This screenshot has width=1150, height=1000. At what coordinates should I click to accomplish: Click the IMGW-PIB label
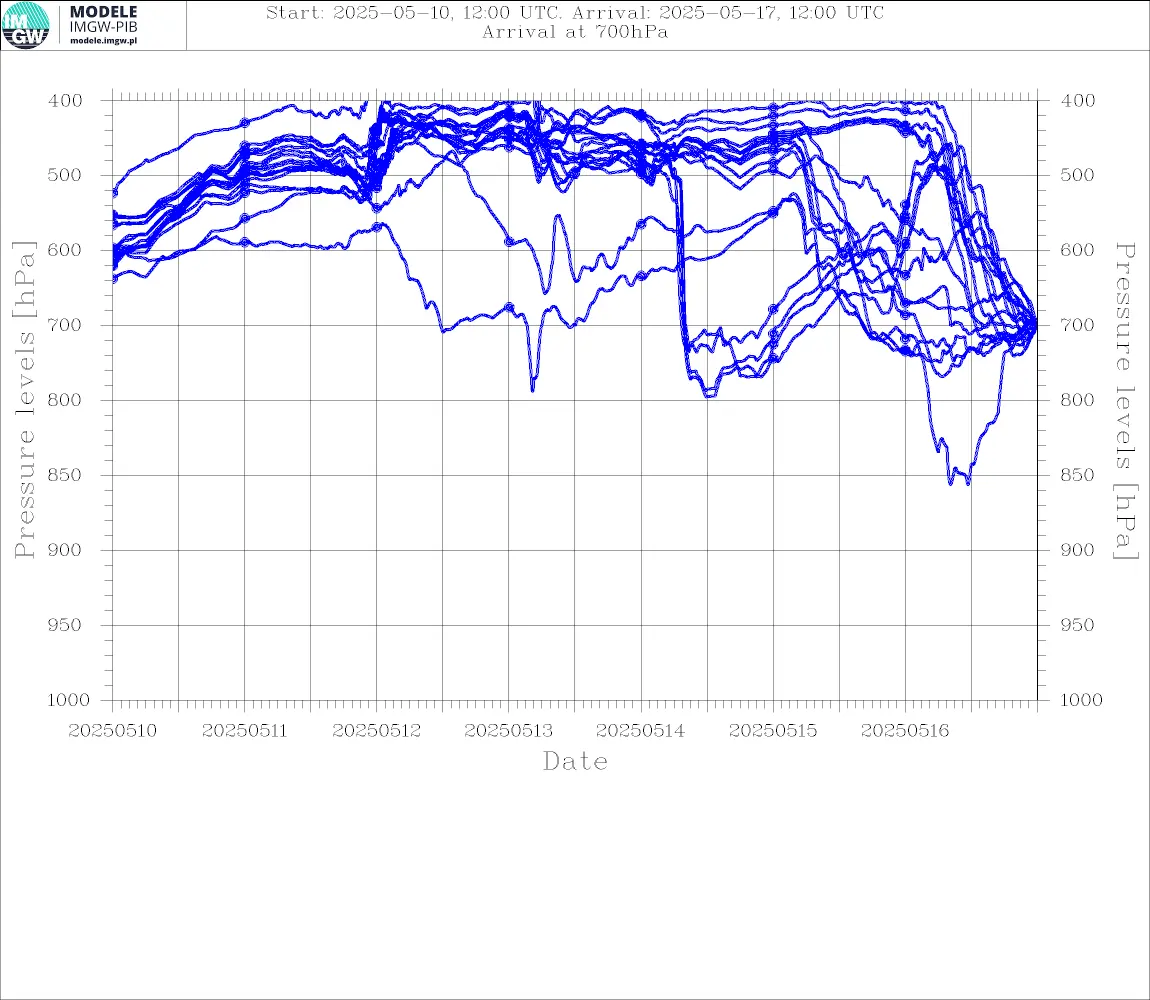(x=103, y=26)
